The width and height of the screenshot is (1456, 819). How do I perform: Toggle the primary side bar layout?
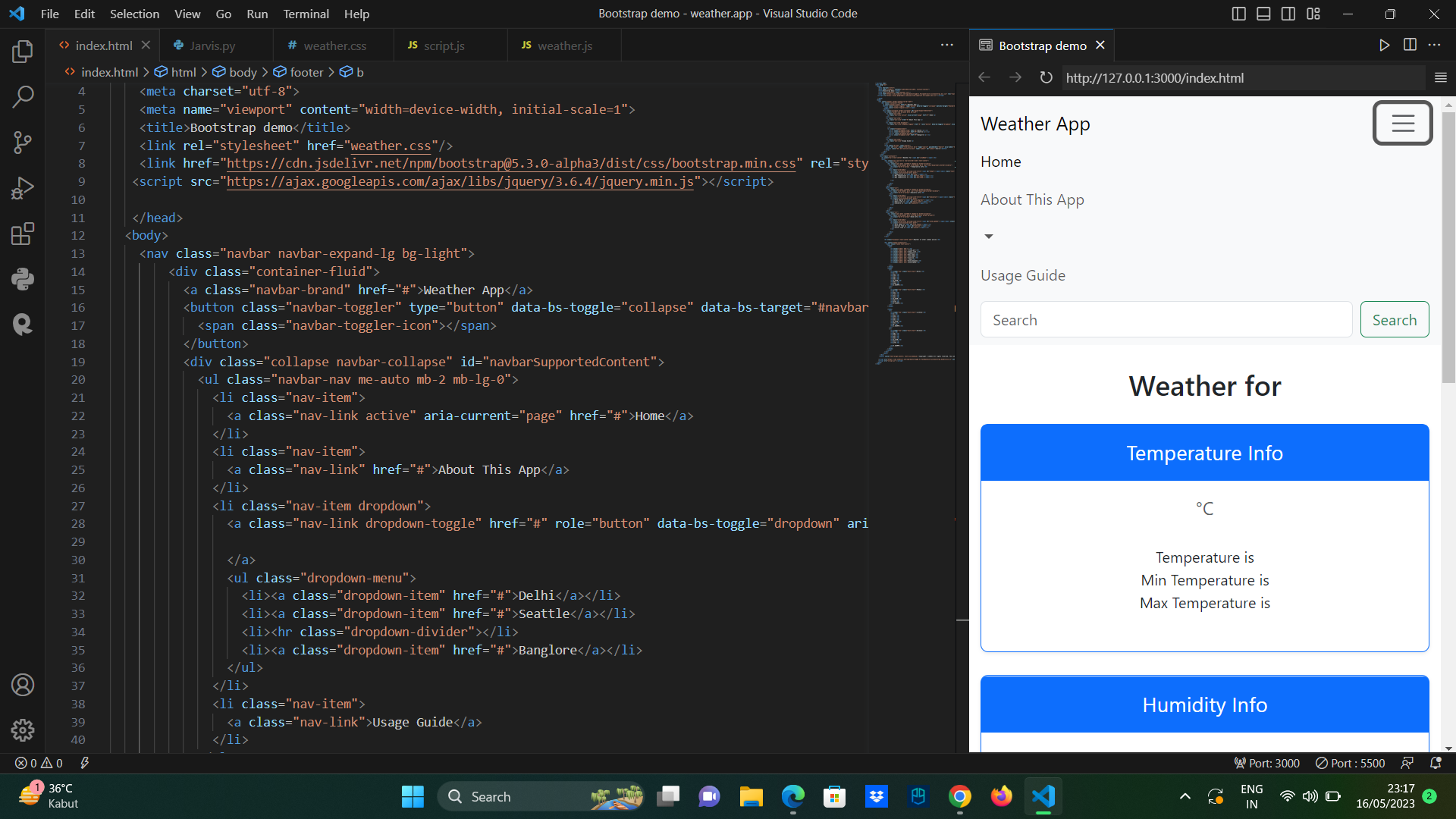1238,14
